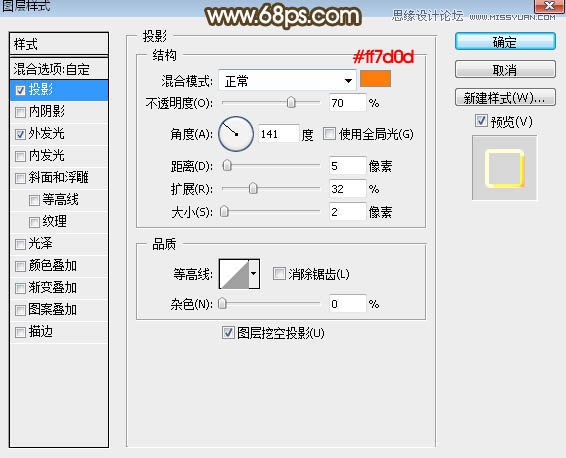Select the 描边 stroke row label
566x458 pixels.
tap(41, 332)
